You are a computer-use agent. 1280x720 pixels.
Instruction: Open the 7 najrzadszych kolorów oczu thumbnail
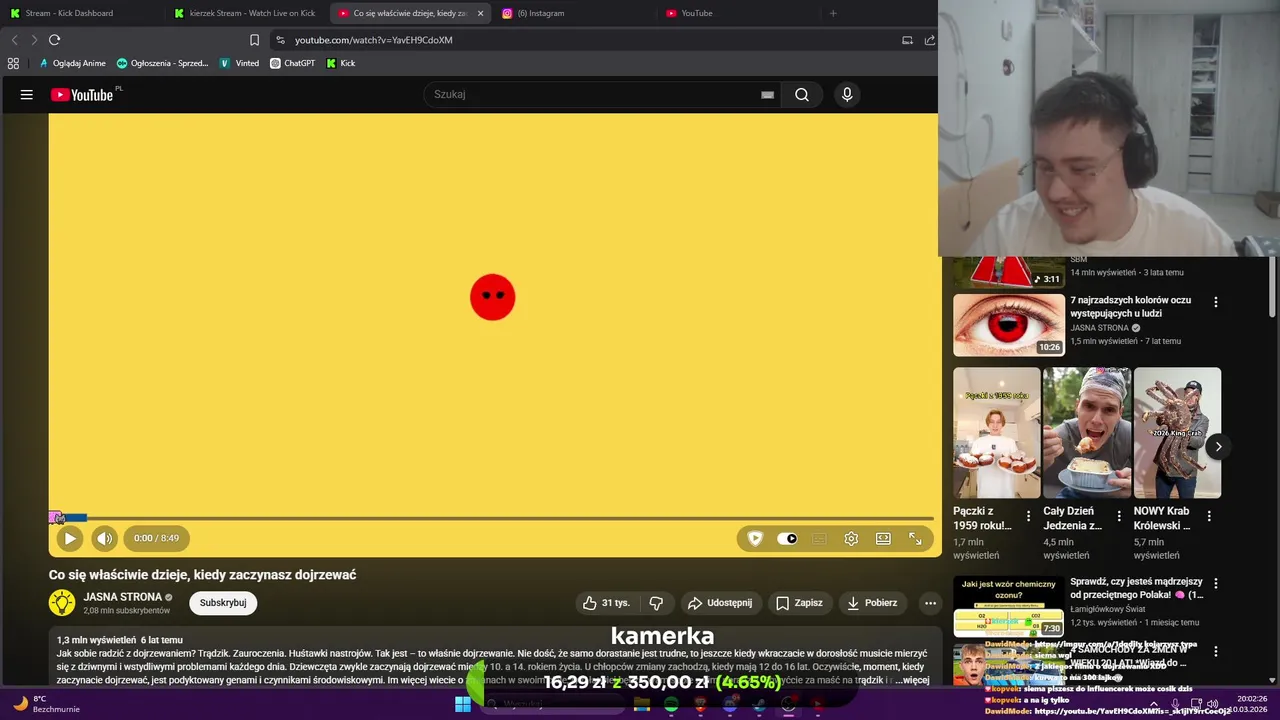pos(1009,325)
